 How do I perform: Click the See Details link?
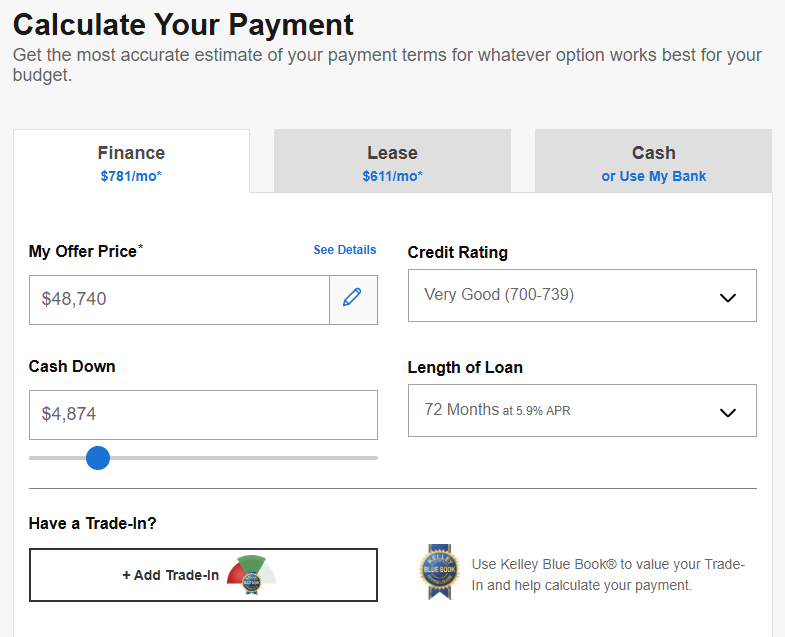tap(345, 250)
